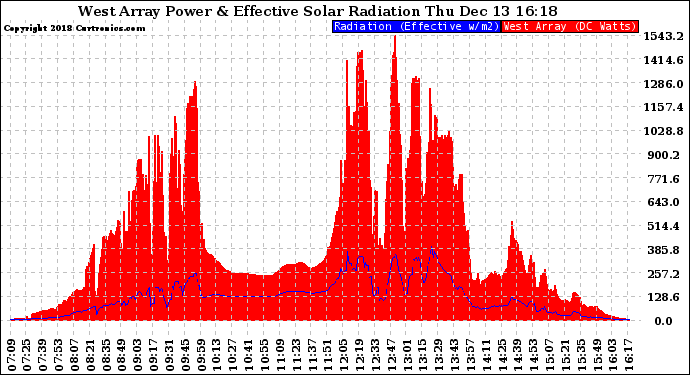Click the 14:39 time label
The image size is (690, 375).
(x=517, y=355)
